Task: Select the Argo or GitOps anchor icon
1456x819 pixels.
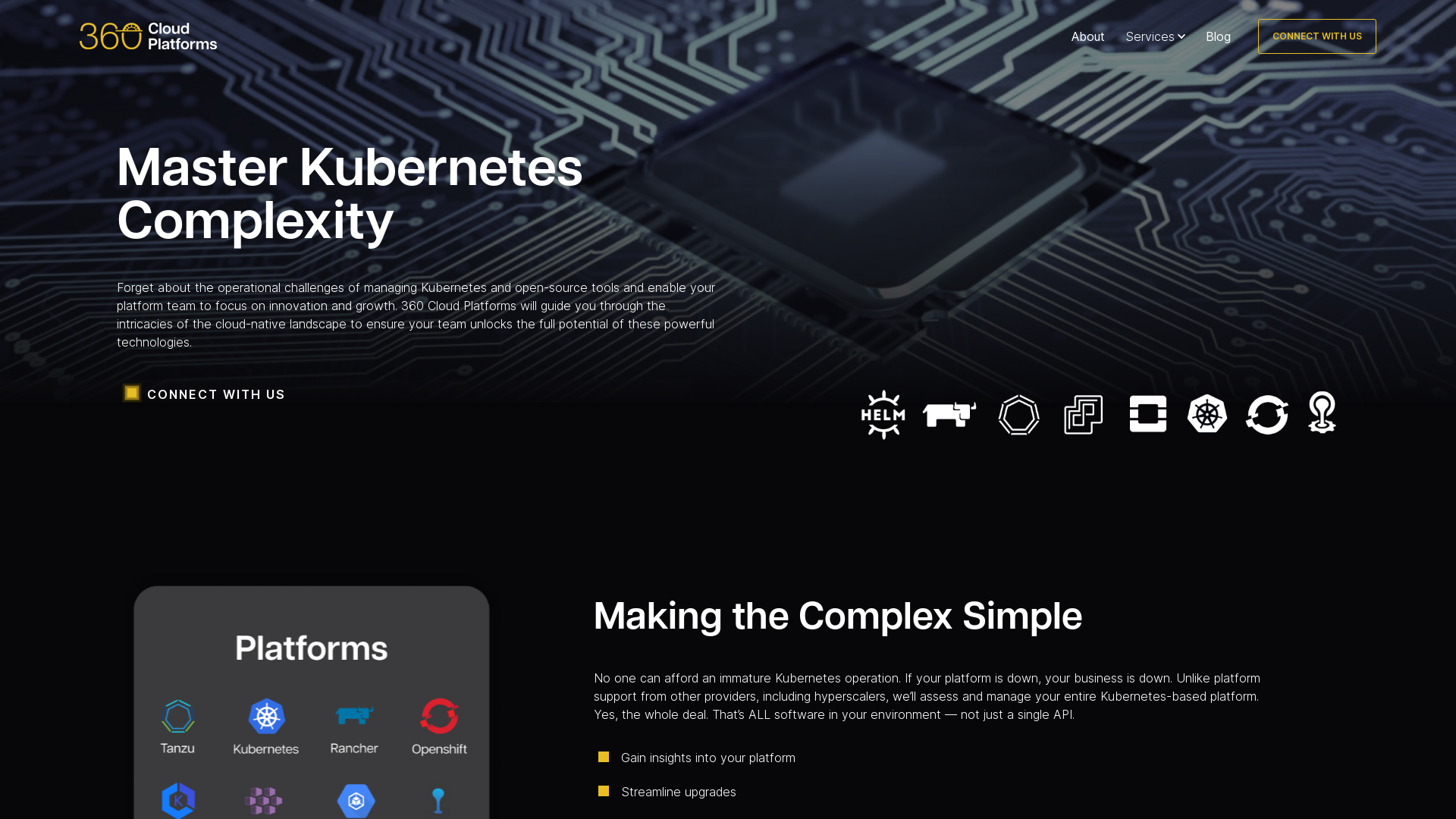Action: point(1321,412)
